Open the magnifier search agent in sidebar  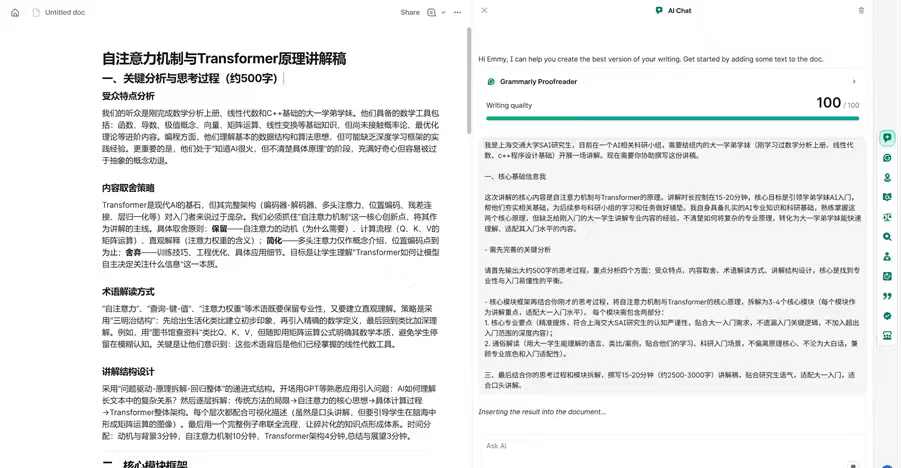click(887, 237)
